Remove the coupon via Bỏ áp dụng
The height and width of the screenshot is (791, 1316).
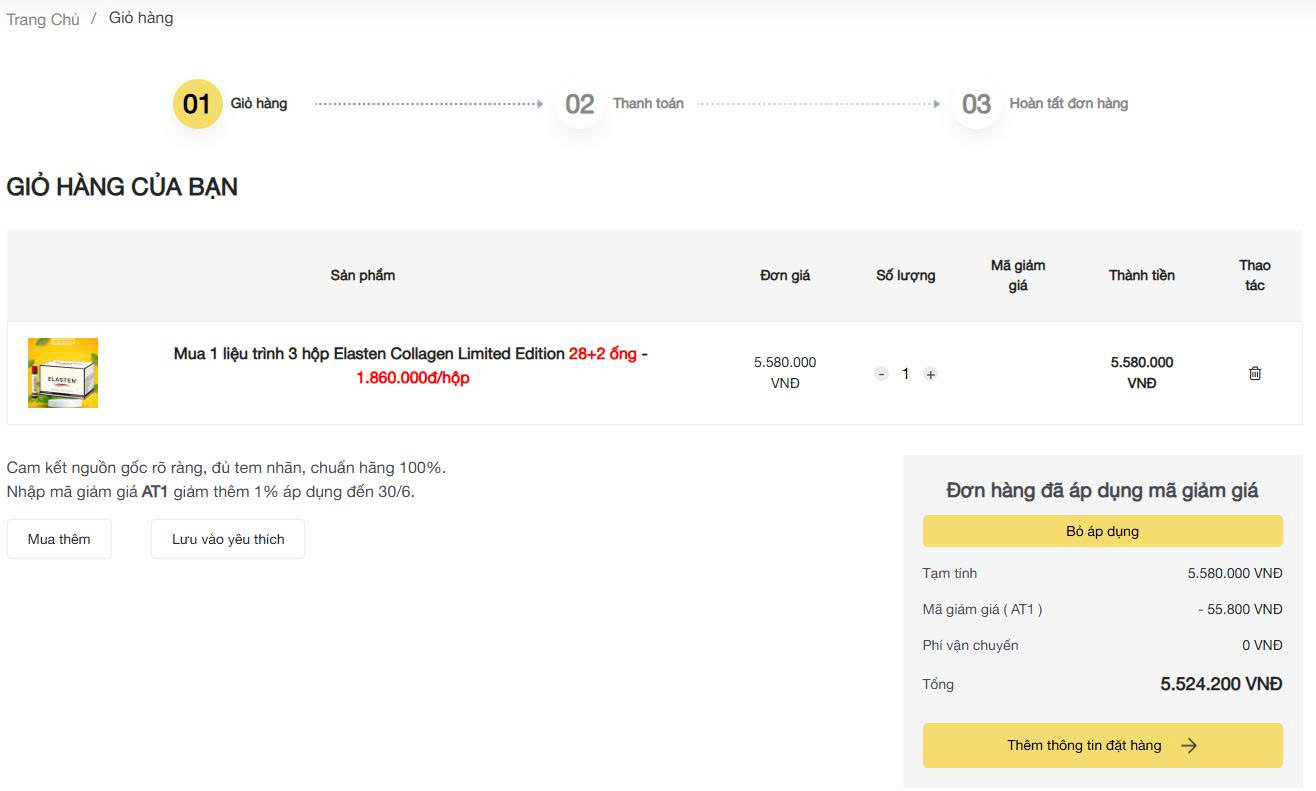click(1102, 531)
